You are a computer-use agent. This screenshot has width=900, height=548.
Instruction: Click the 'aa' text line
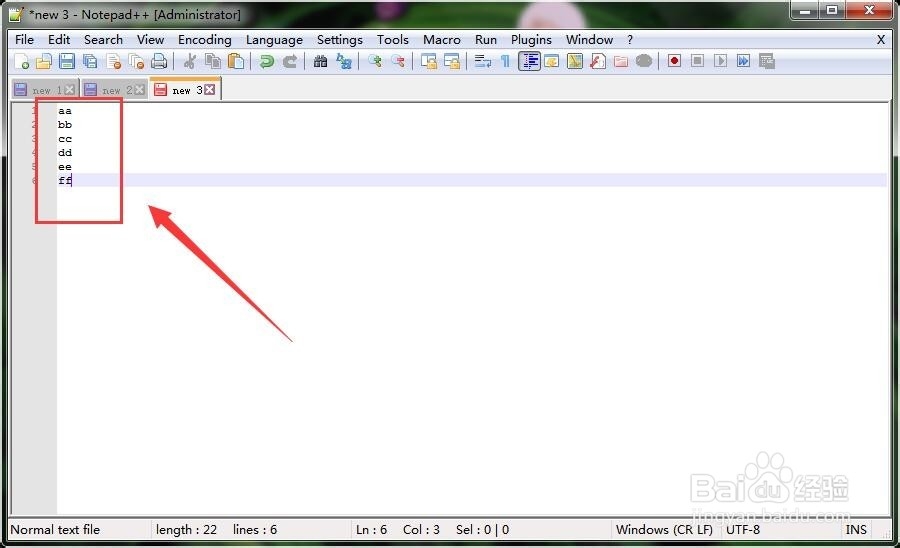coord(65,111)
